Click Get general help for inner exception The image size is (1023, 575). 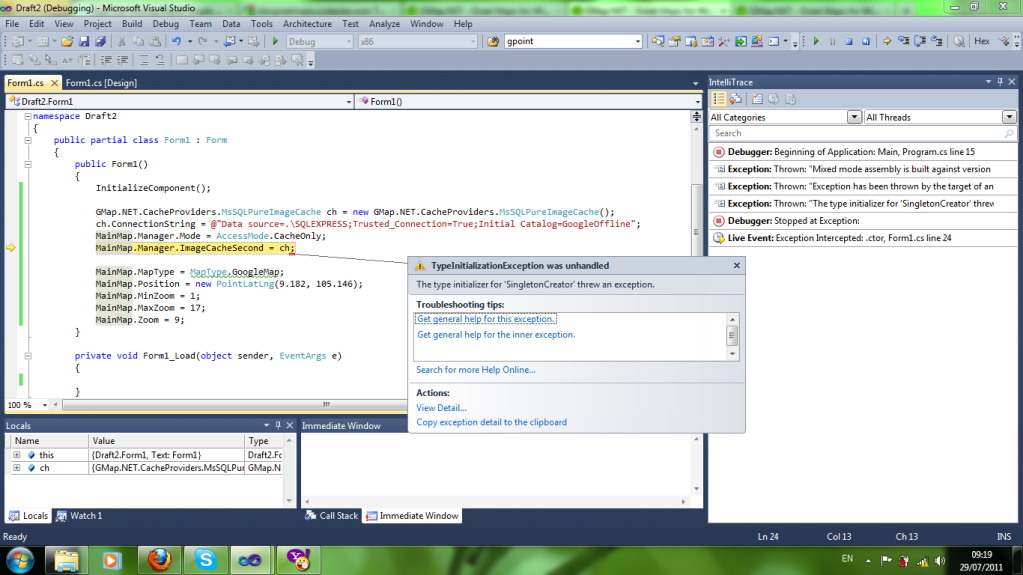pos(496,334)
